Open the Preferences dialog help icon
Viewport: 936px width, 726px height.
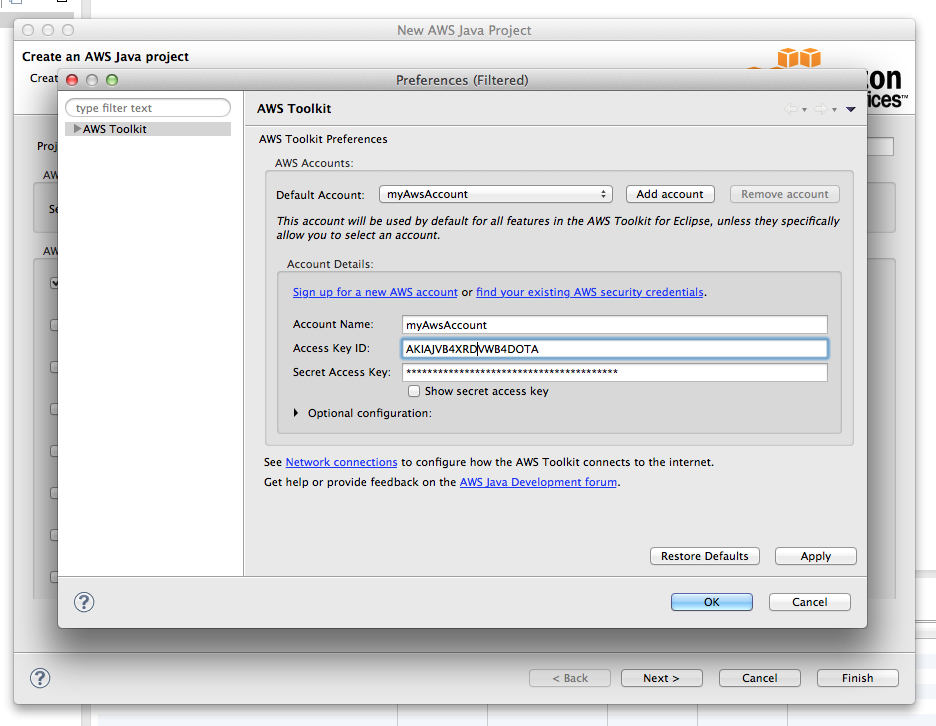(84, 602)
